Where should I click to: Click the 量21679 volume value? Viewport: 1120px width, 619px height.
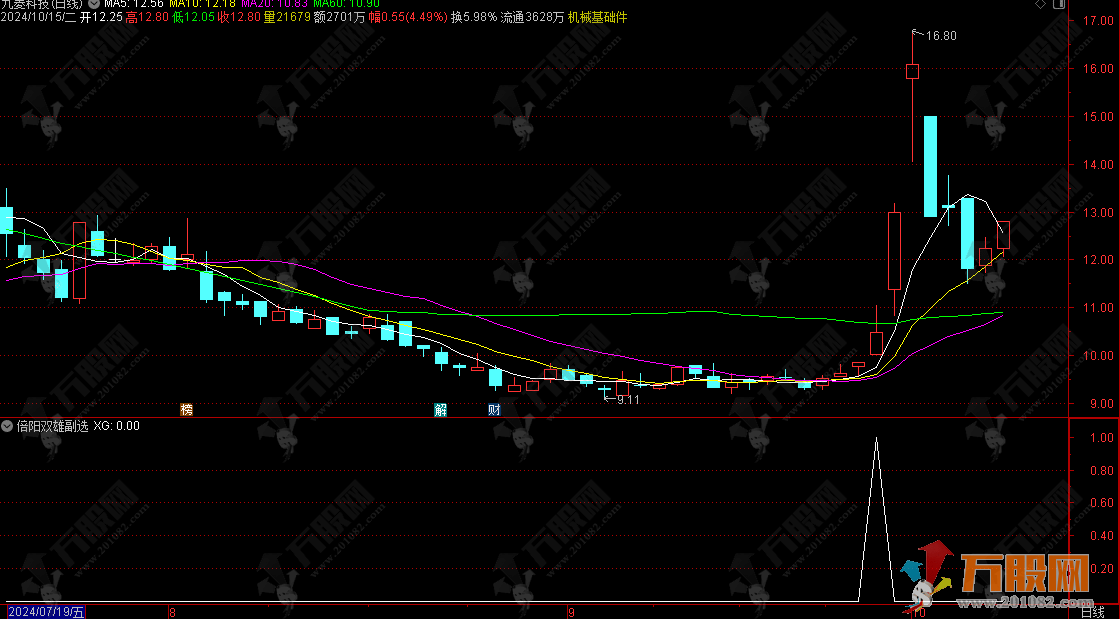point(287,17)
